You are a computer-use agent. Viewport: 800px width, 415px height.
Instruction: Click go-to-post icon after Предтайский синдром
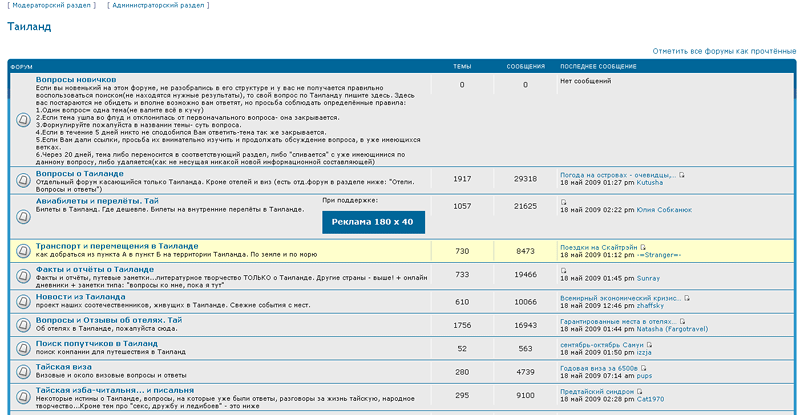tap(639, 392)
